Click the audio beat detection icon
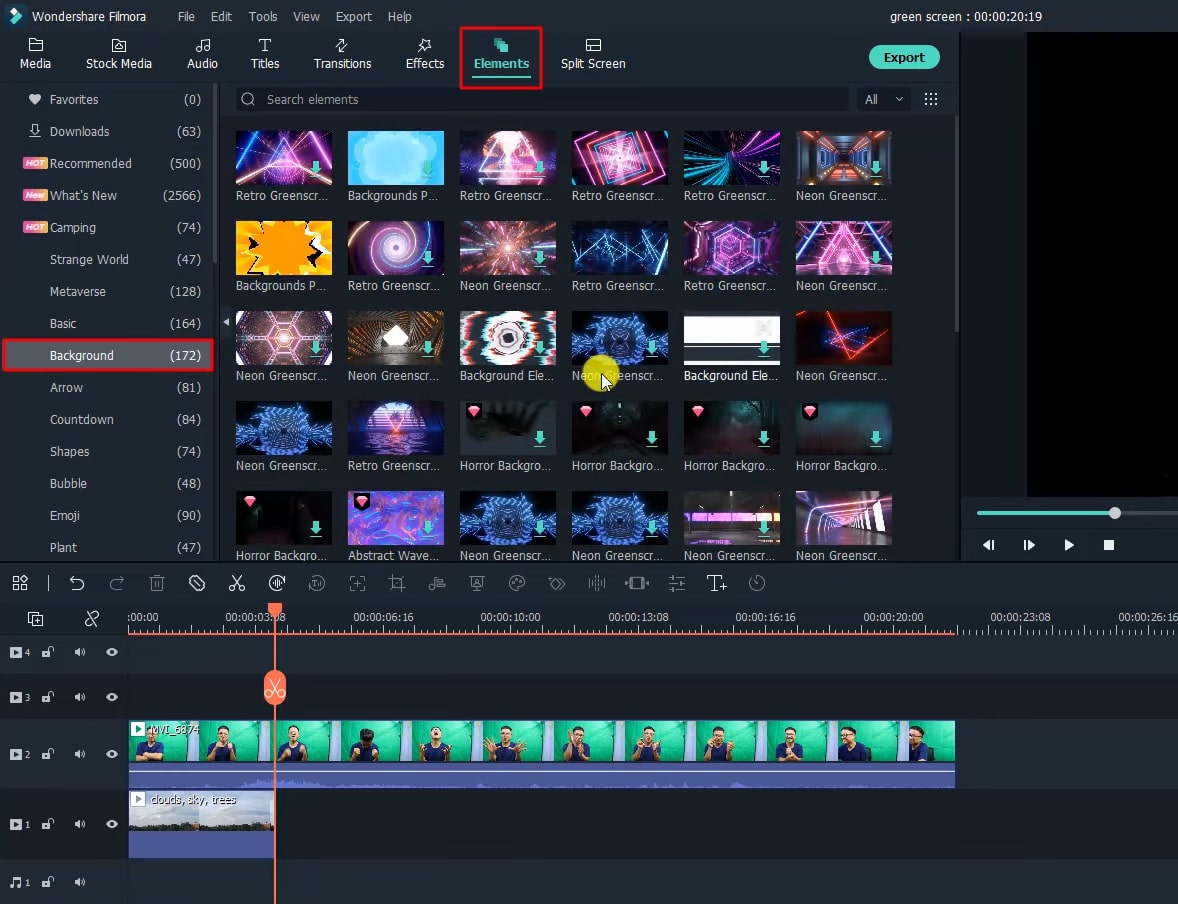1178x904 pixels. 276,583
